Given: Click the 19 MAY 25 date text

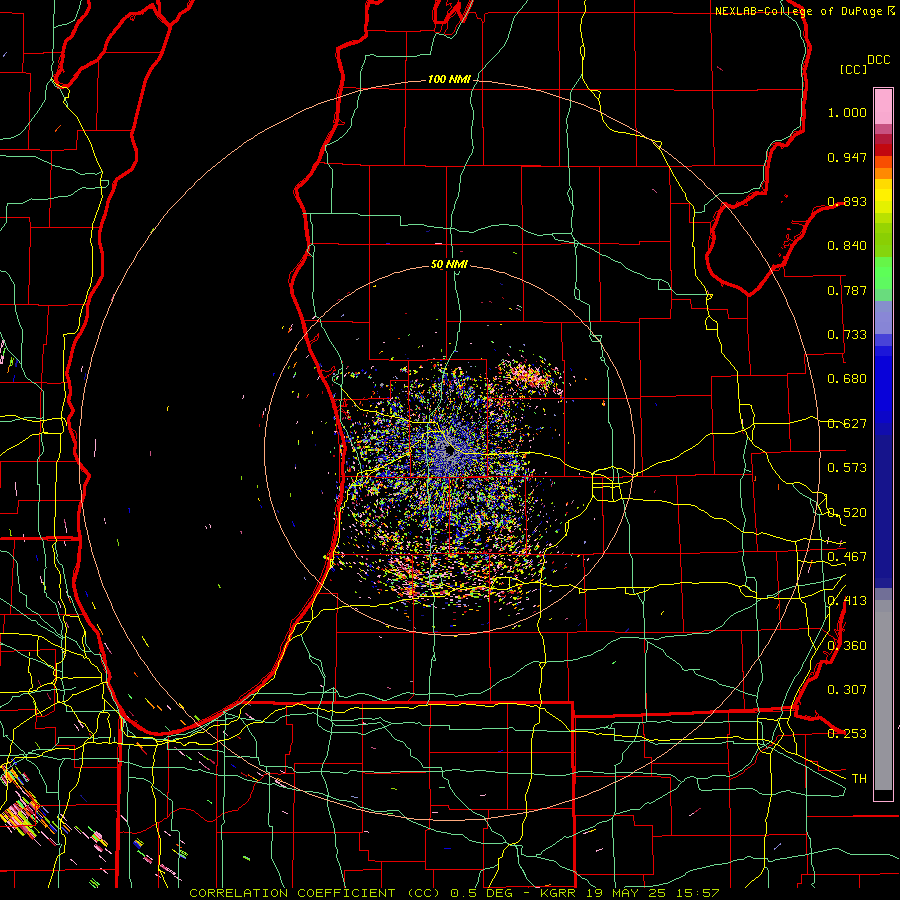Looking at the screenshot, I should tap(625, 893).
